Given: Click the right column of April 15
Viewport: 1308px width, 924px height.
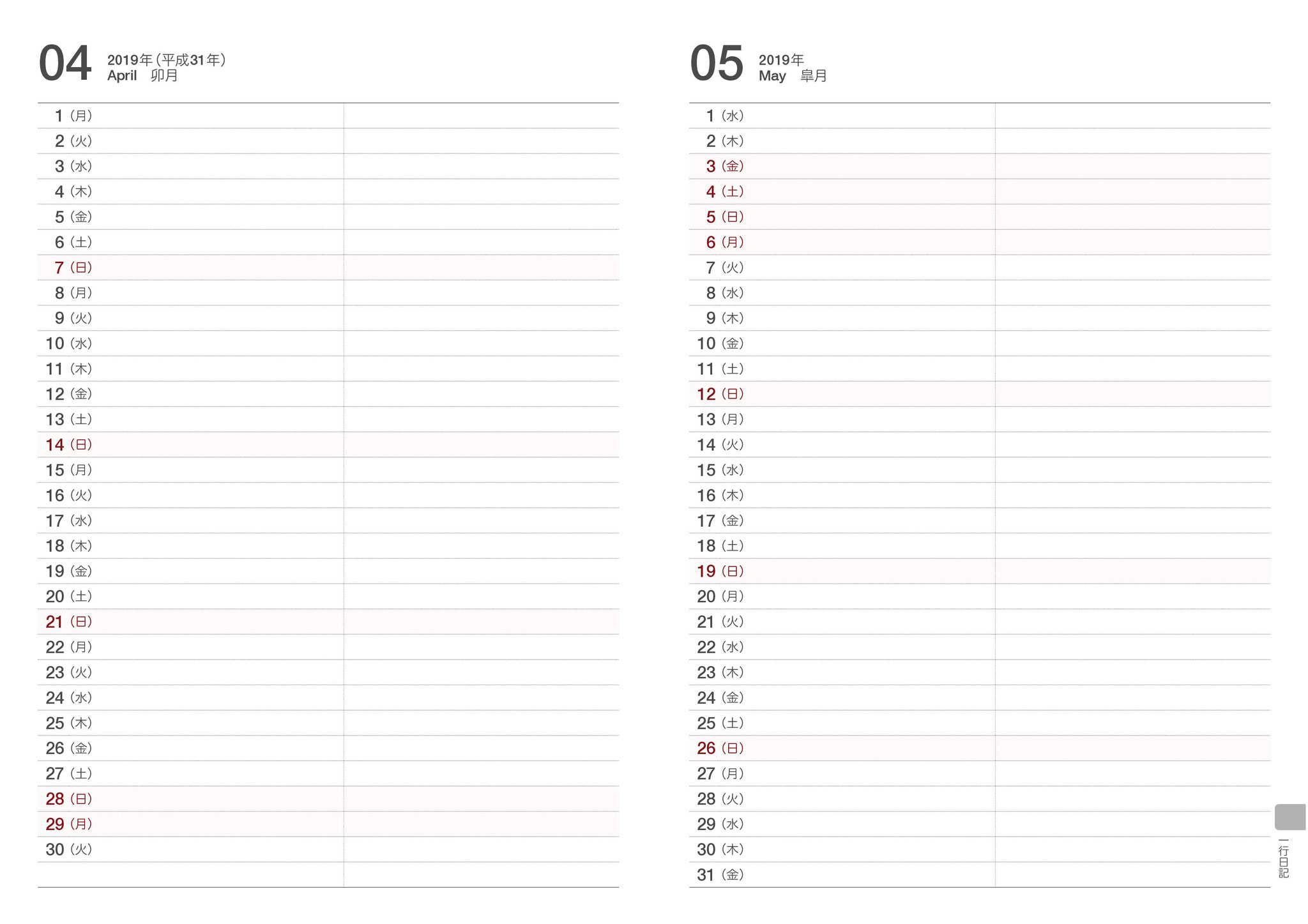Looking at the screenshot, I should tap(481, 471).
